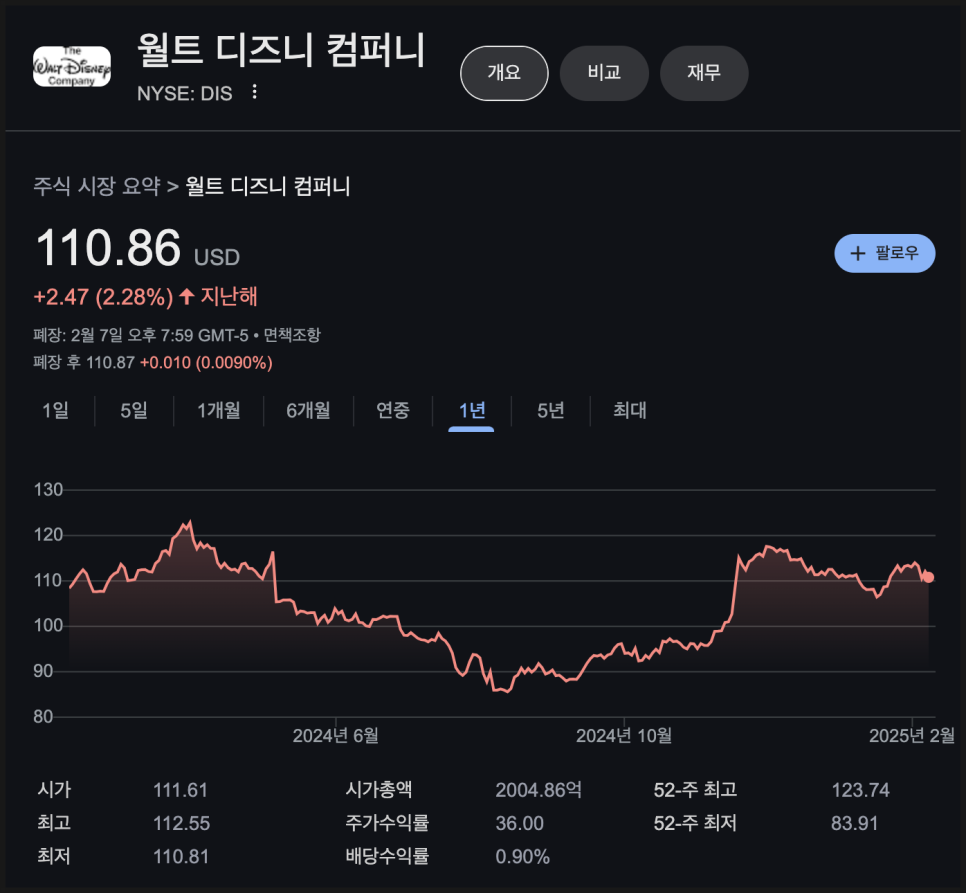Click the Walt Disney Company logo
This screenshot has height=893, width=966.
(71, 67)
